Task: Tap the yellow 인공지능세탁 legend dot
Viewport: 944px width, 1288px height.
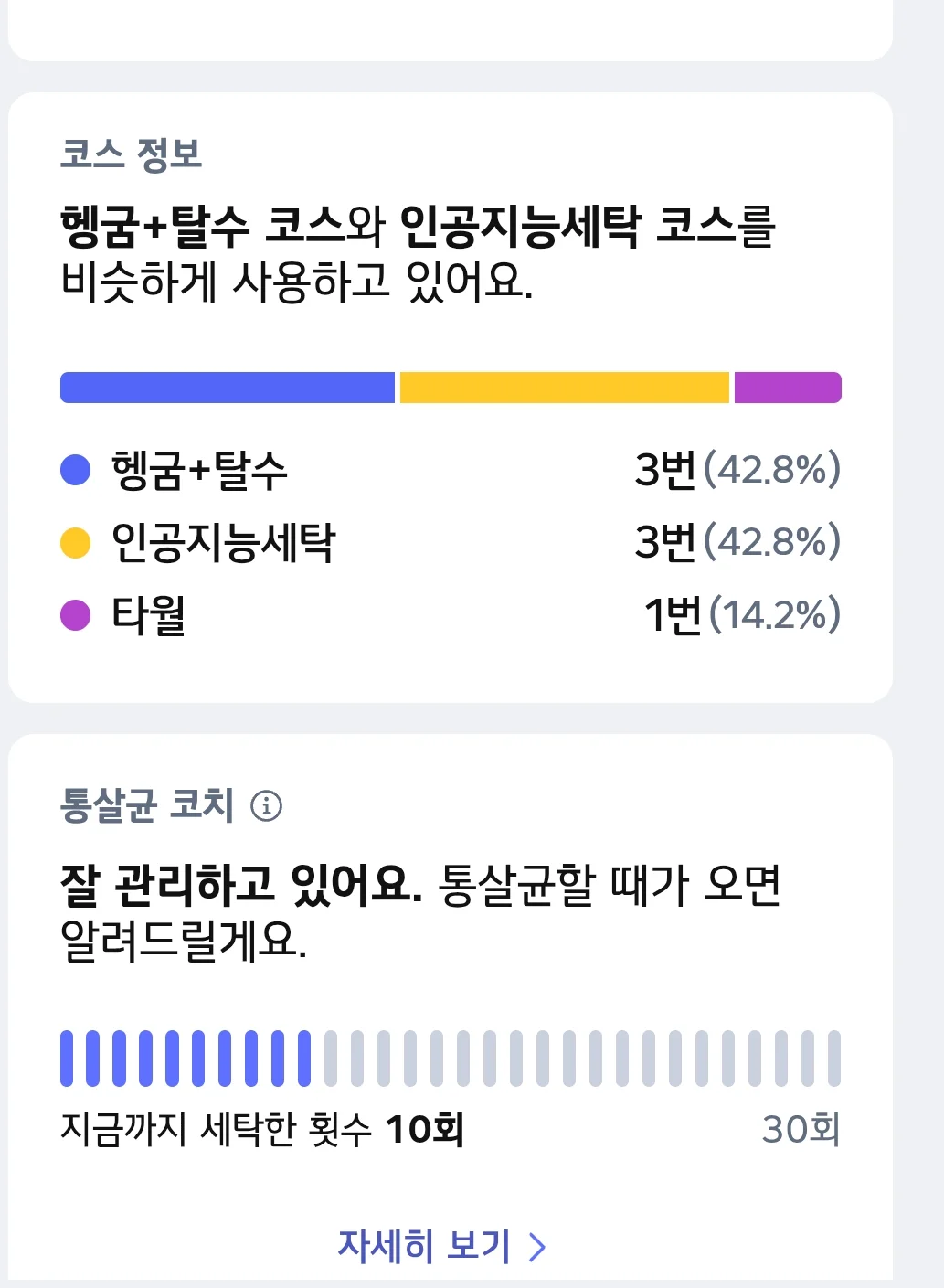Action: 75,542
